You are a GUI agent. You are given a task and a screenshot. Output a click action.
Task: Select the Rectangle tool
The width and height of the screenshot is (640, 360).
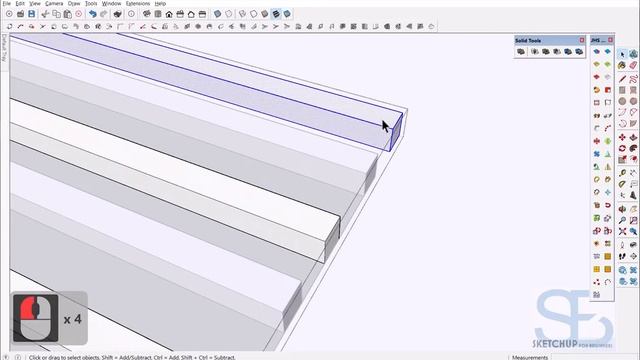click(x=622, y=90)
